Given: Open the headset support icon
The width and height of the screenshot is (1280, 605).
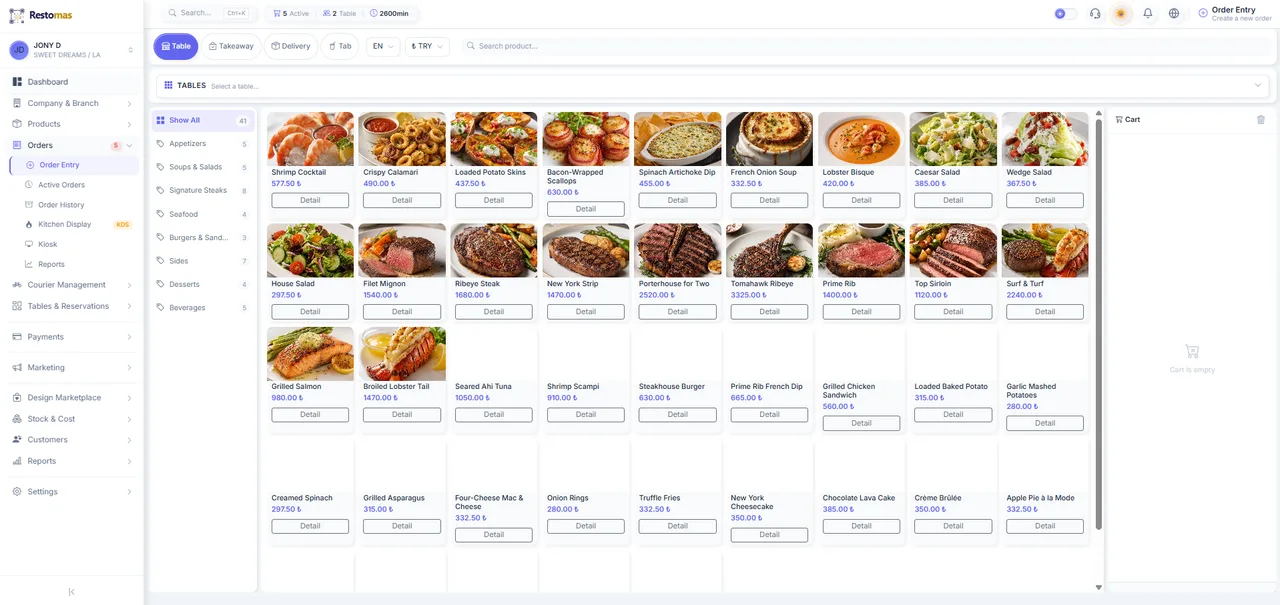Looking at the screenshot, I should tap(1095, 14).
